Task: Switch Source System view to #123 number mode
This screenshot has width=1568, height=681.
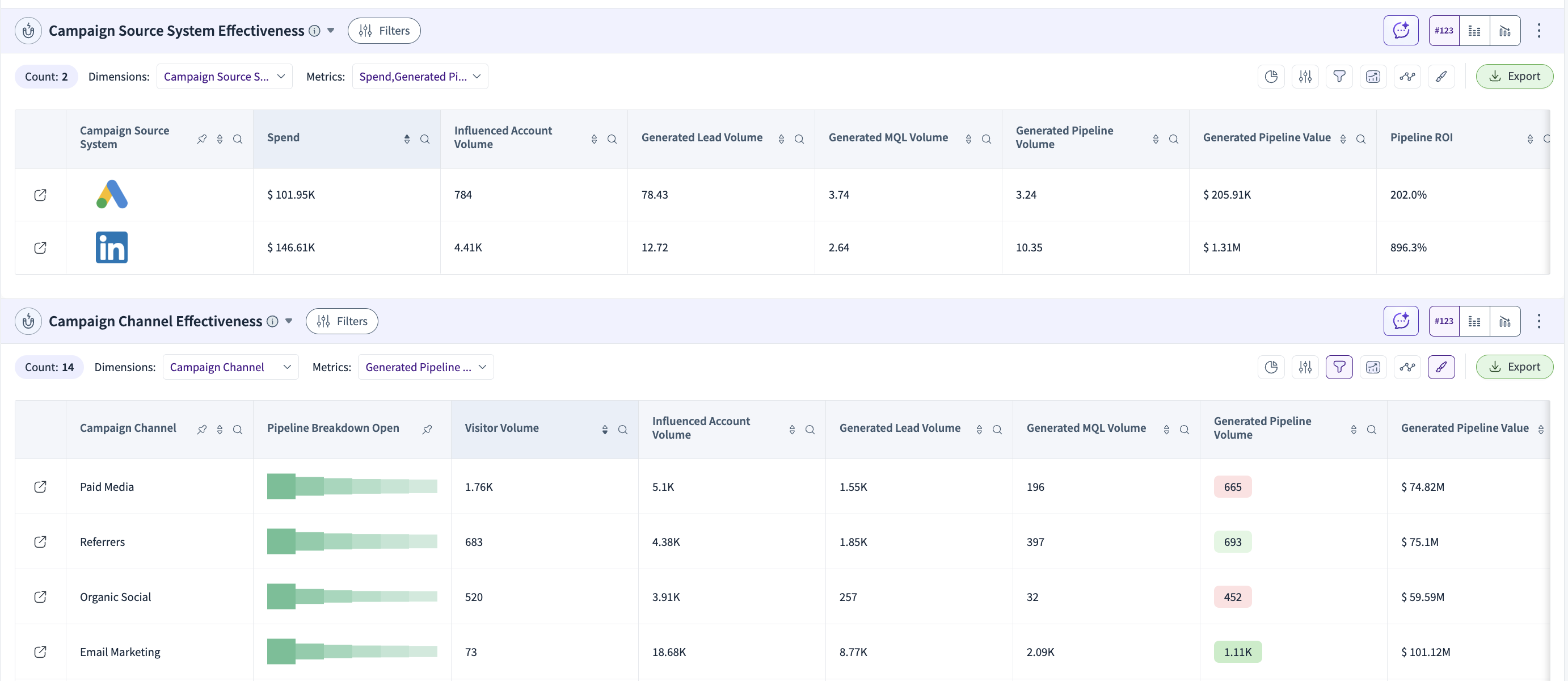Action: coord(1443,31)
